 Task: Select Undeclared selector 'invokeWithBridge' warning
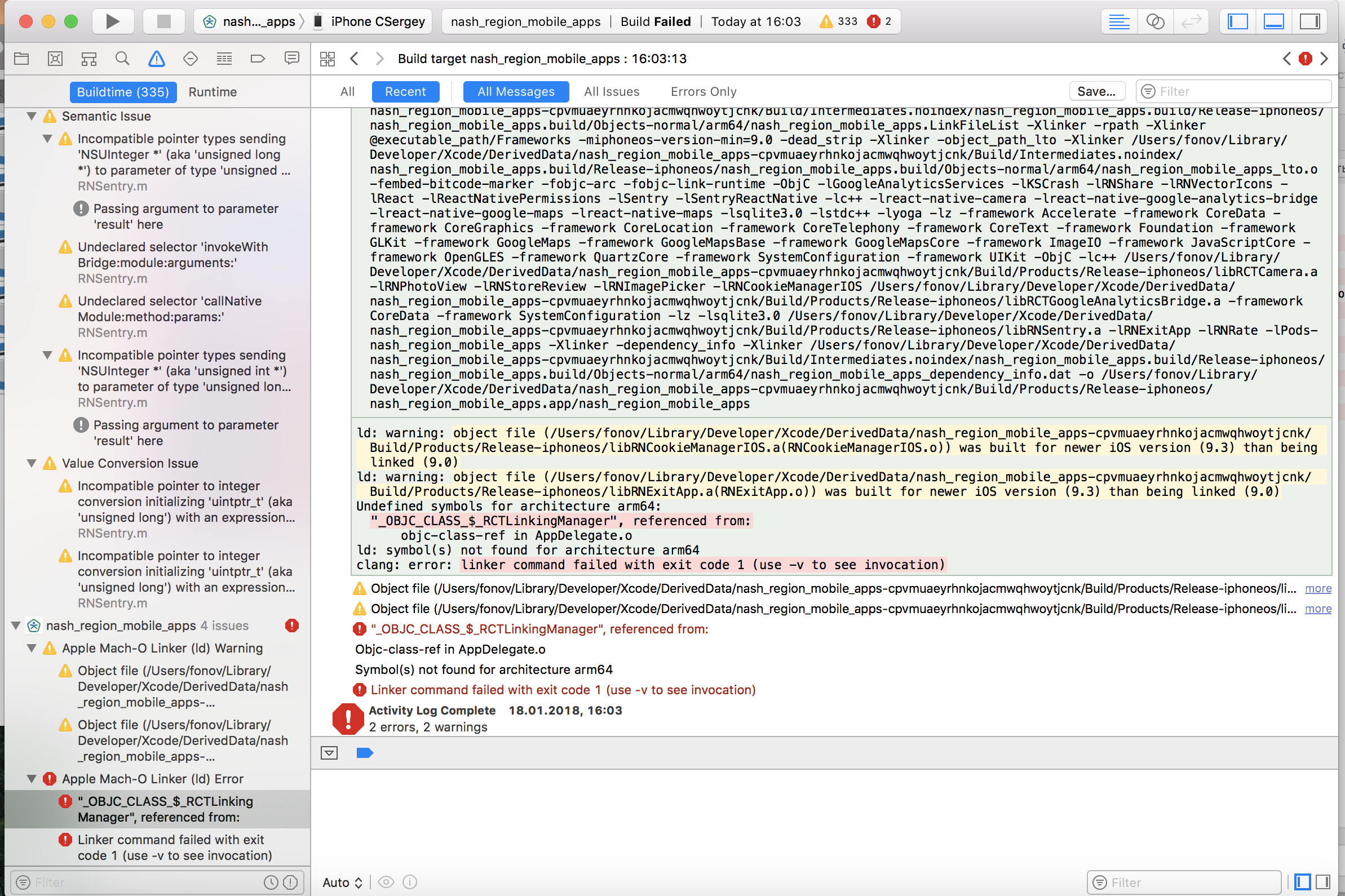[163, 263]
